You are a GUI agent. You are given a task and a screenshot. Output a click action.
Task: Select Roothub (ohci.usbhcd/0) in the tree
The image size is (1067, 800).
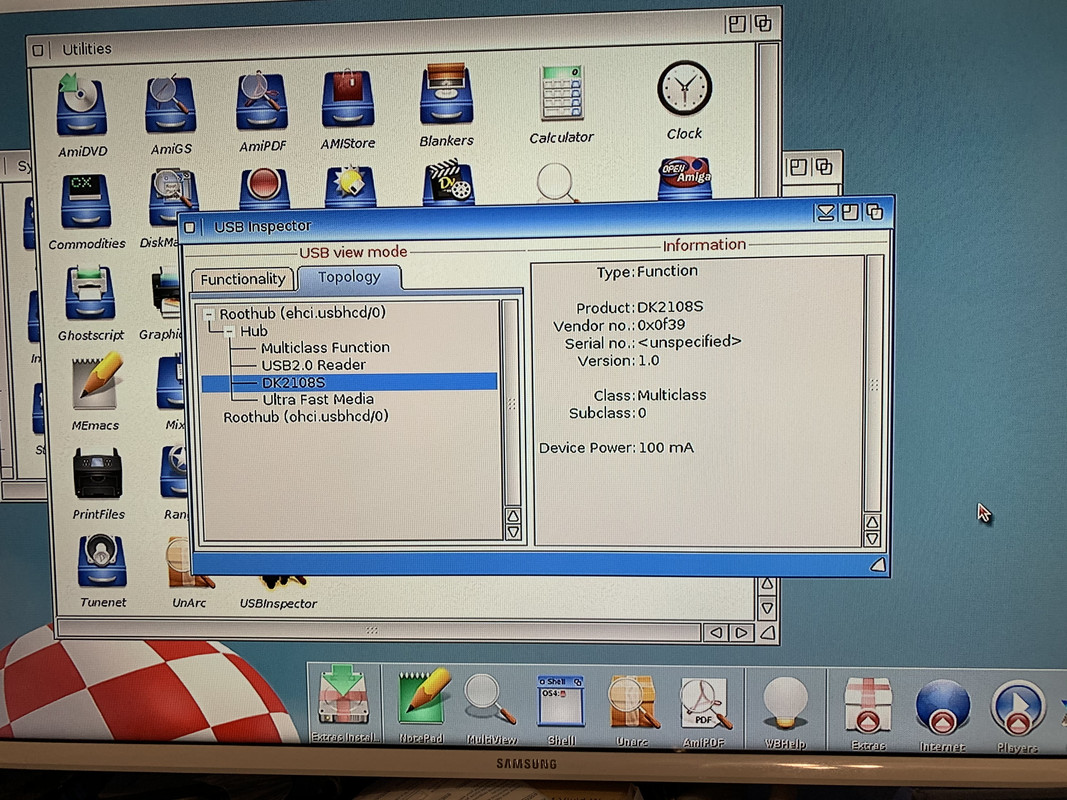point(306,416)
